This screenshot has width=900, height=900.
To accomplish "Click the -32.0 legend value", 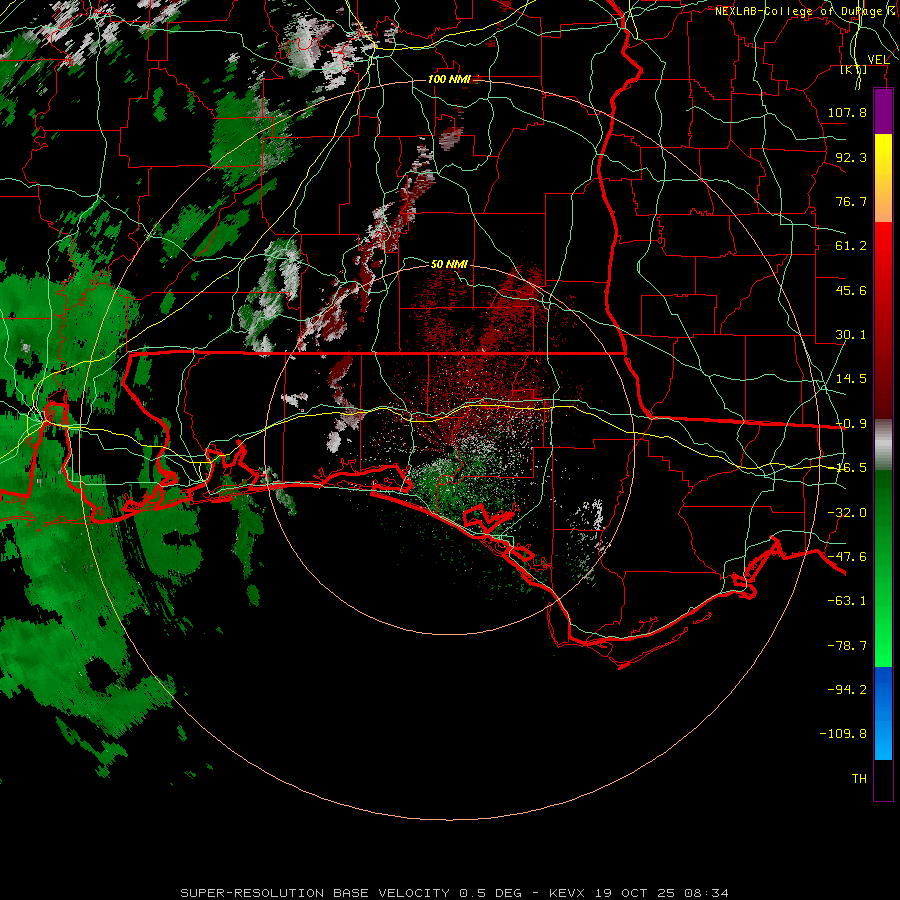I will (847, 513).
